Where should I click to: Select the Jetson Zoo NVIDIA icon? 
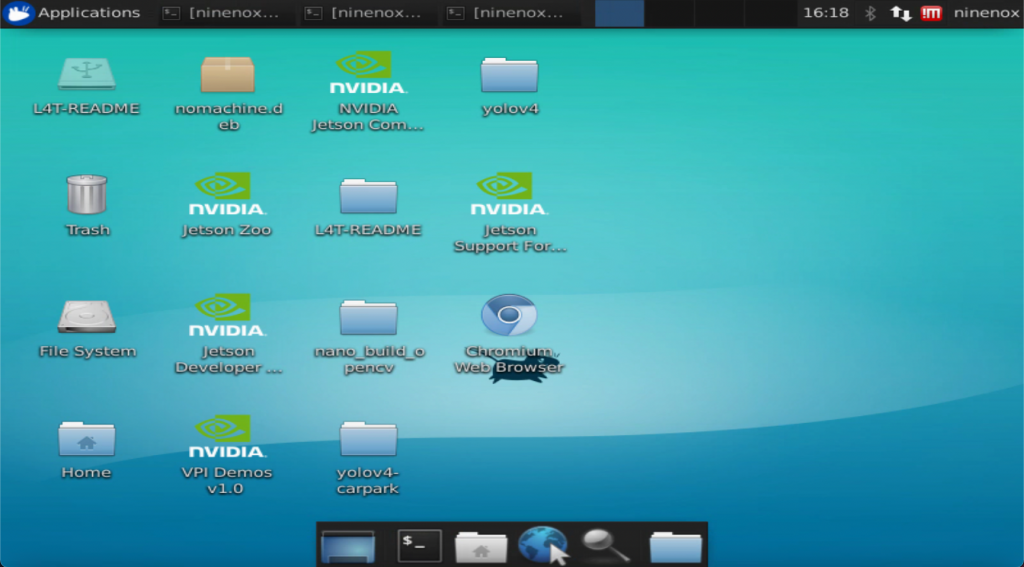[227, 193]
